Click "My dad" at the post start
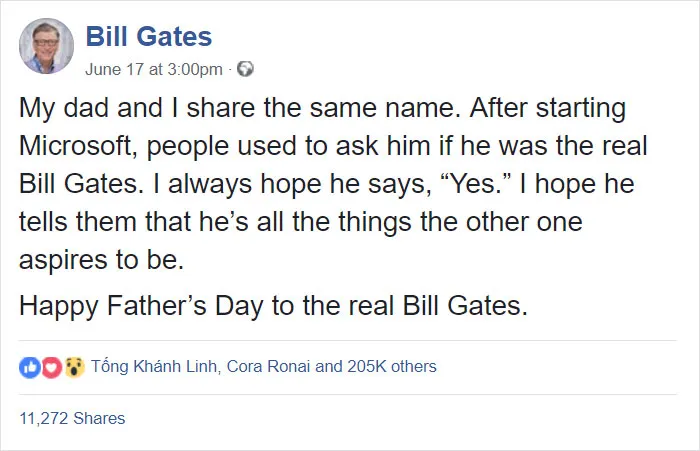The height and width of the screenshot is (451, 700). [64, 109]
